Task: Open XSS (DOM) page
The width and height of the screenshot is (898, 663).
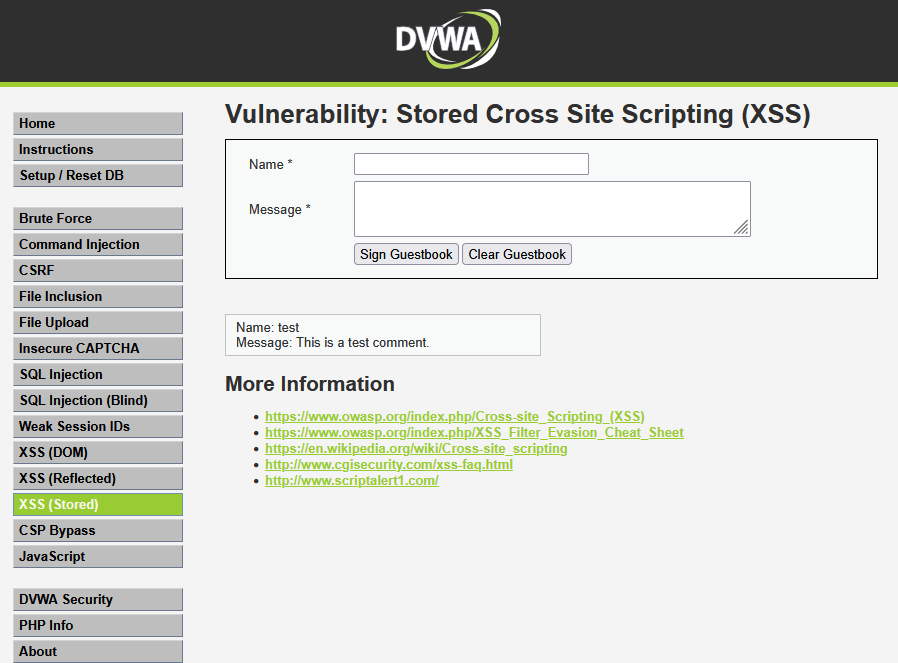Action: click(x=98, y=452)
